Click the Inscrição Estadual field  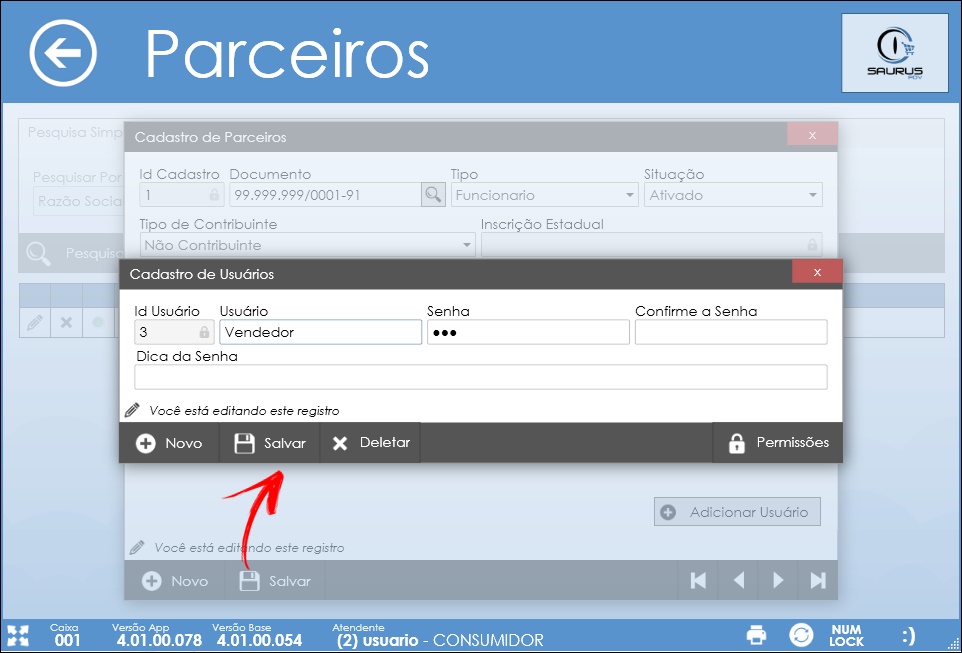(x=652, y=245)
